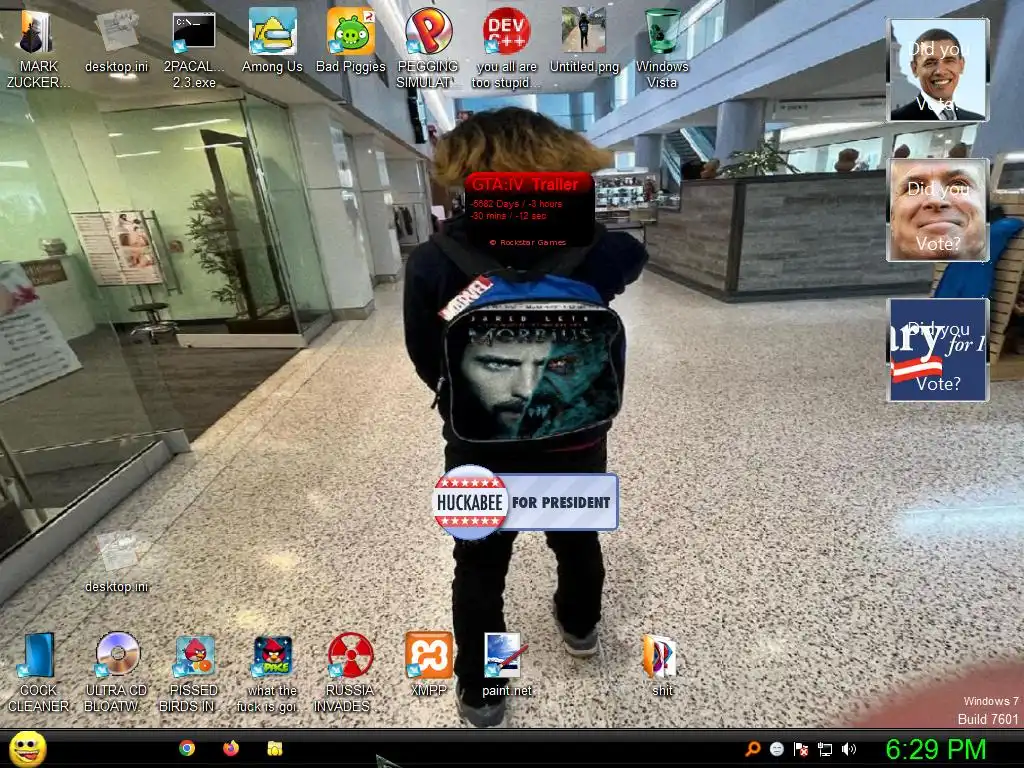
Task: Open the colorful icon labeled "shit"
Action: pos(661,655)
